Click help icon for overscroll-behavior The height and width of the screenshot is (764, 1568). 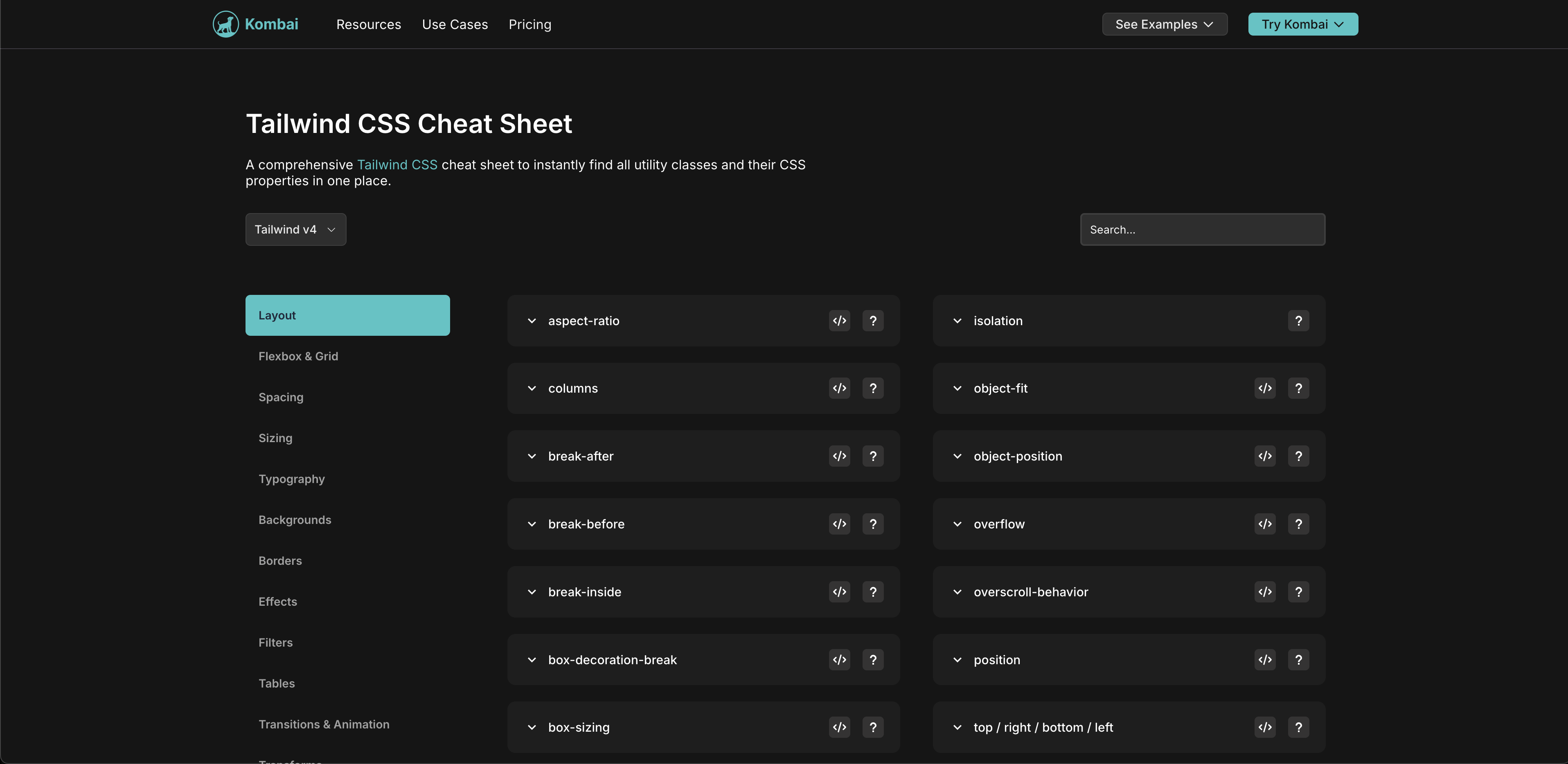pyautogui.click(x=1298, y=592)
